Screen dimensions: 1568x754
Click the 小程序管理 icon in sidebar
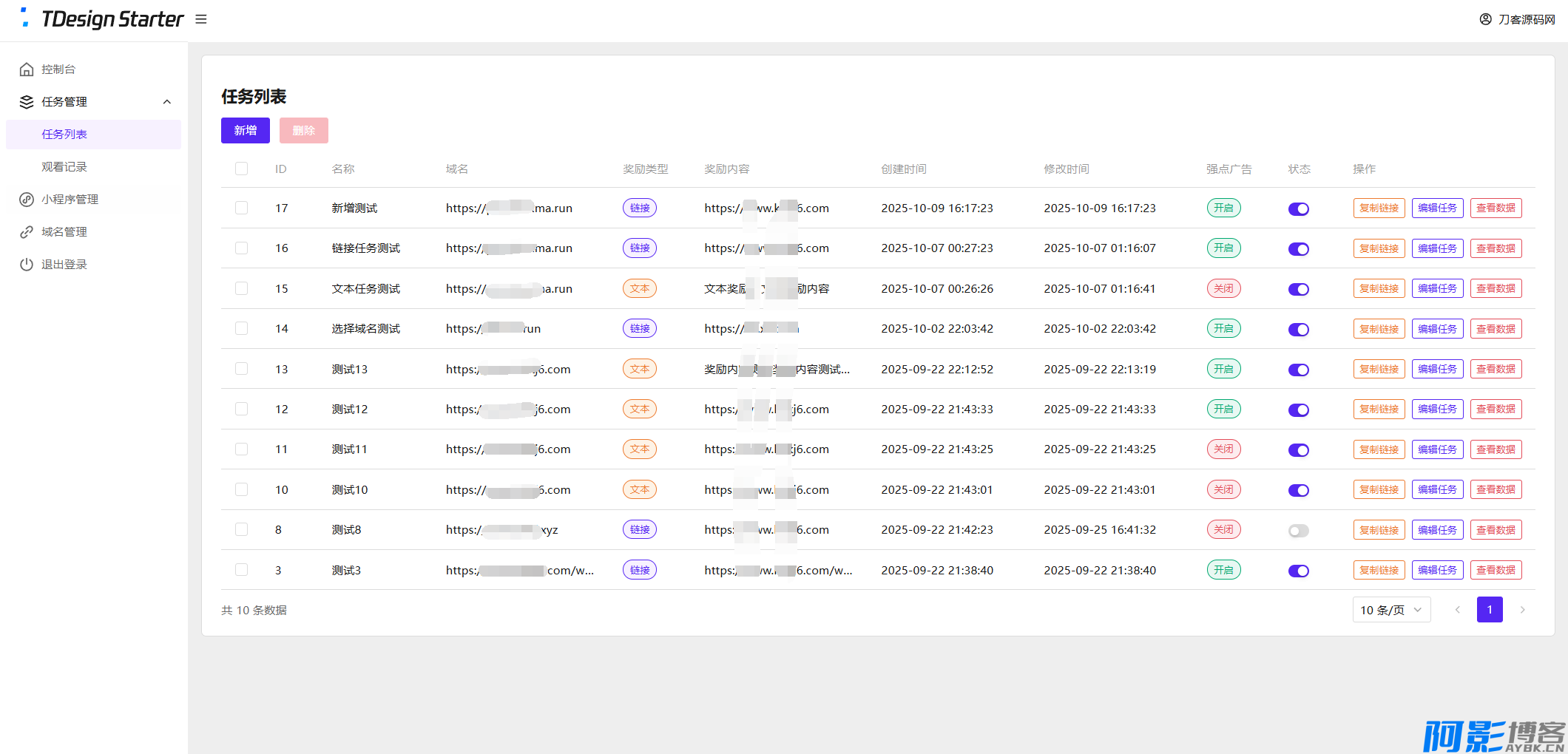point(27,200)
